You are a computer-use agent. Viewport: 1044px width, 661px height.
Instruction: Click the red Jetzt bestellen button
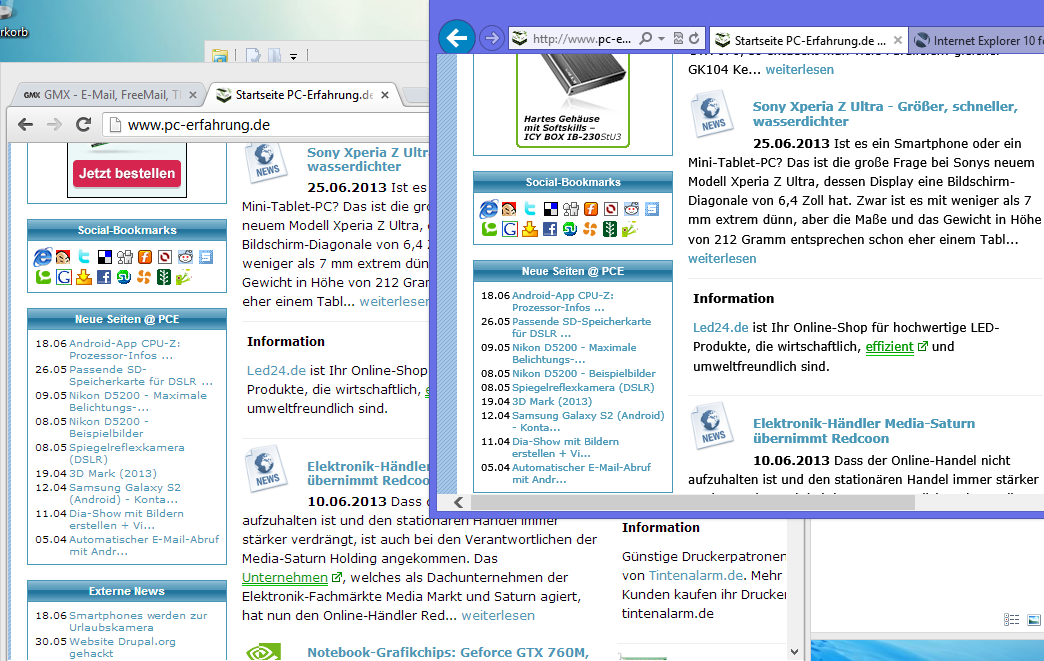[126, 174]
